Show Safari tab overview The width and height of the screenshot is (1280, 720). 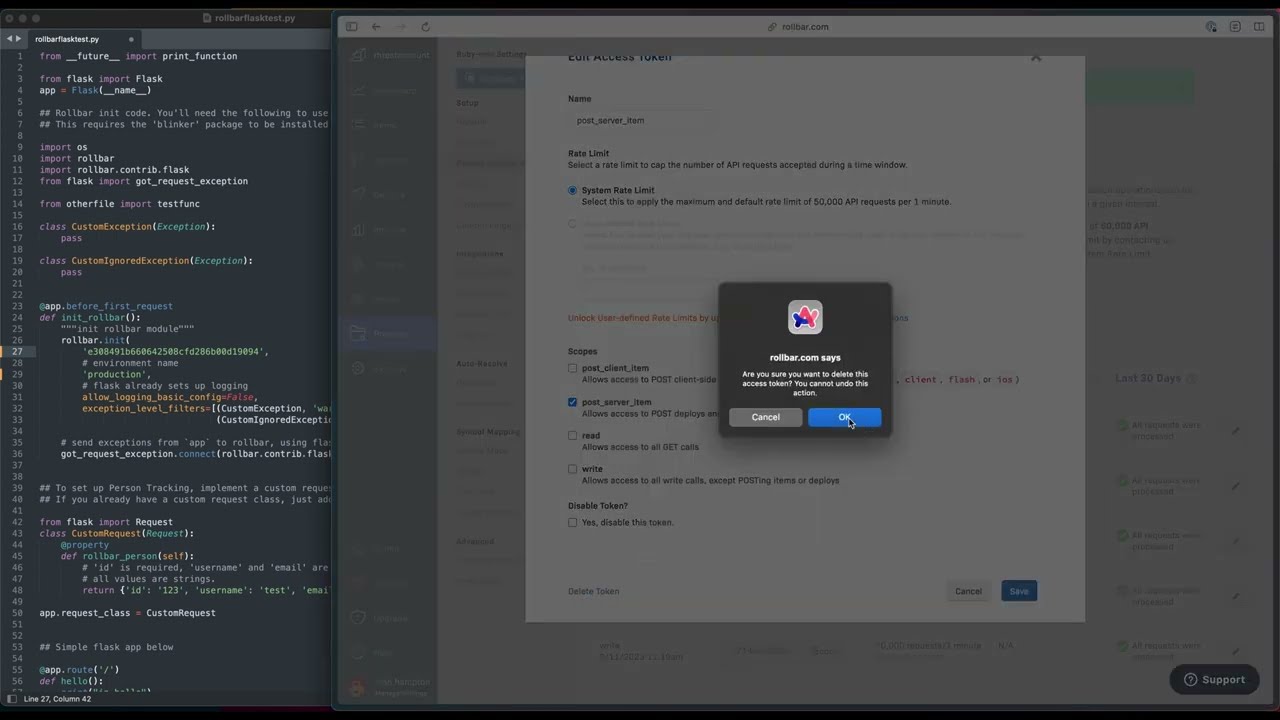(x=1259, y=27)
